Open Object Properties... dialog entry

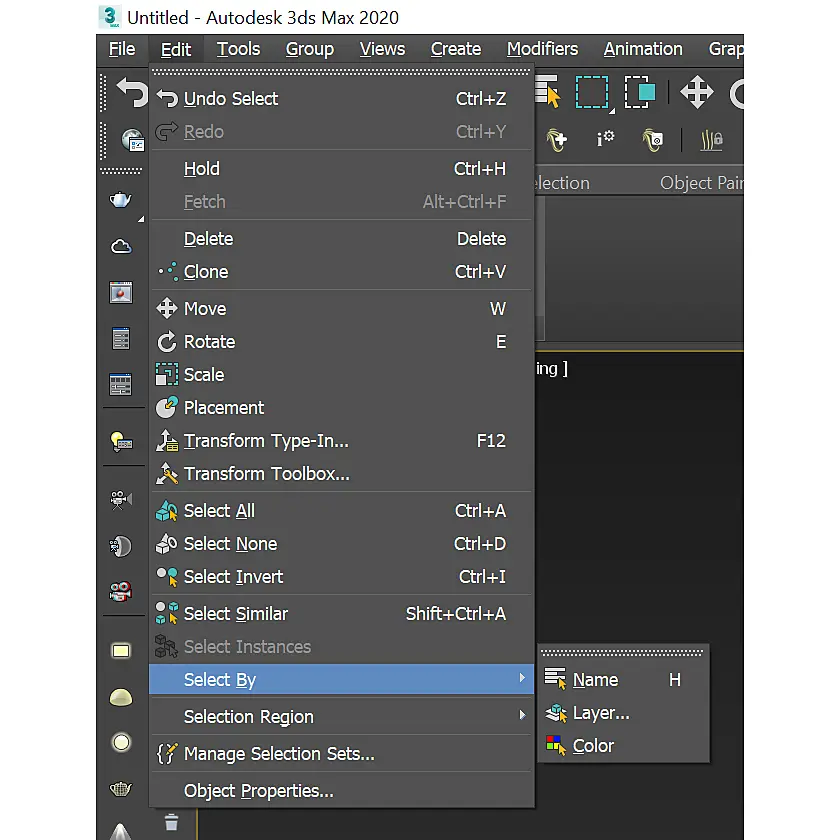coord(342,791)
